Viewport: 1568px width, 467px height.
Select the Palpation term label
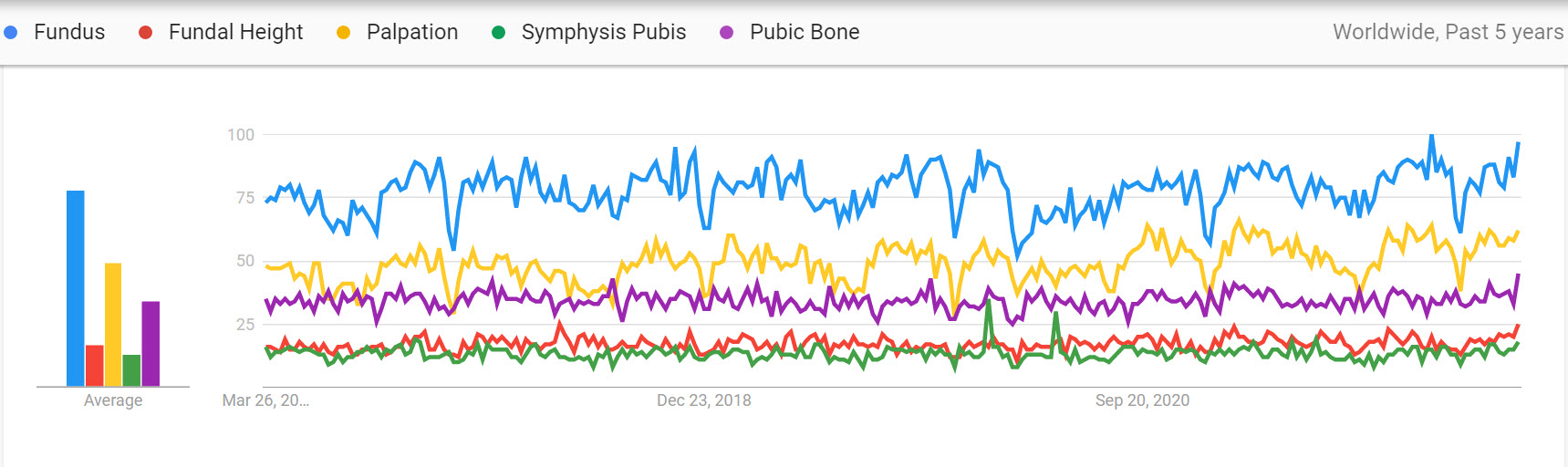tap(412, 32)
